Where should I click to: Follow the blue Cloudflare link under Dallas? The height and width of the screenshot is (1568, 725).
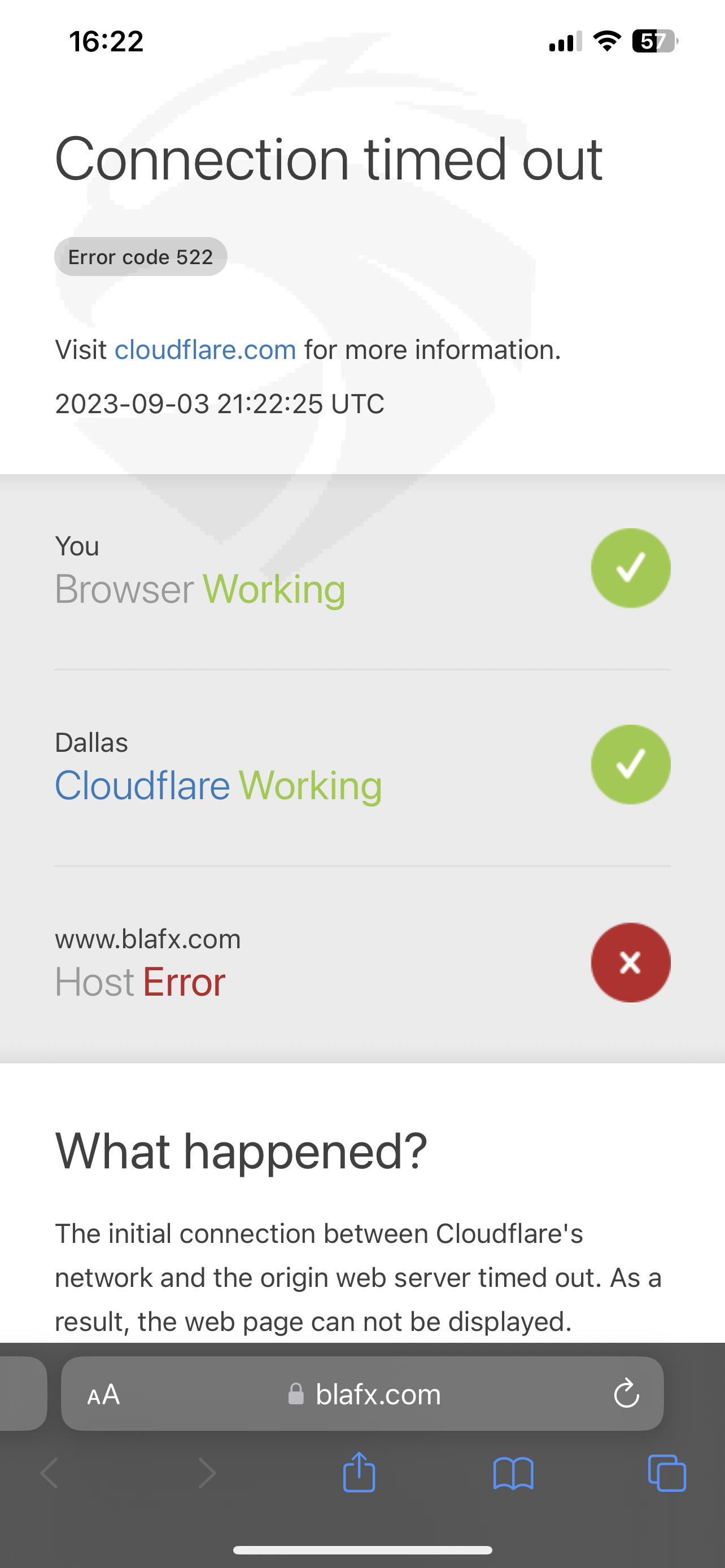tap(142, 785)
